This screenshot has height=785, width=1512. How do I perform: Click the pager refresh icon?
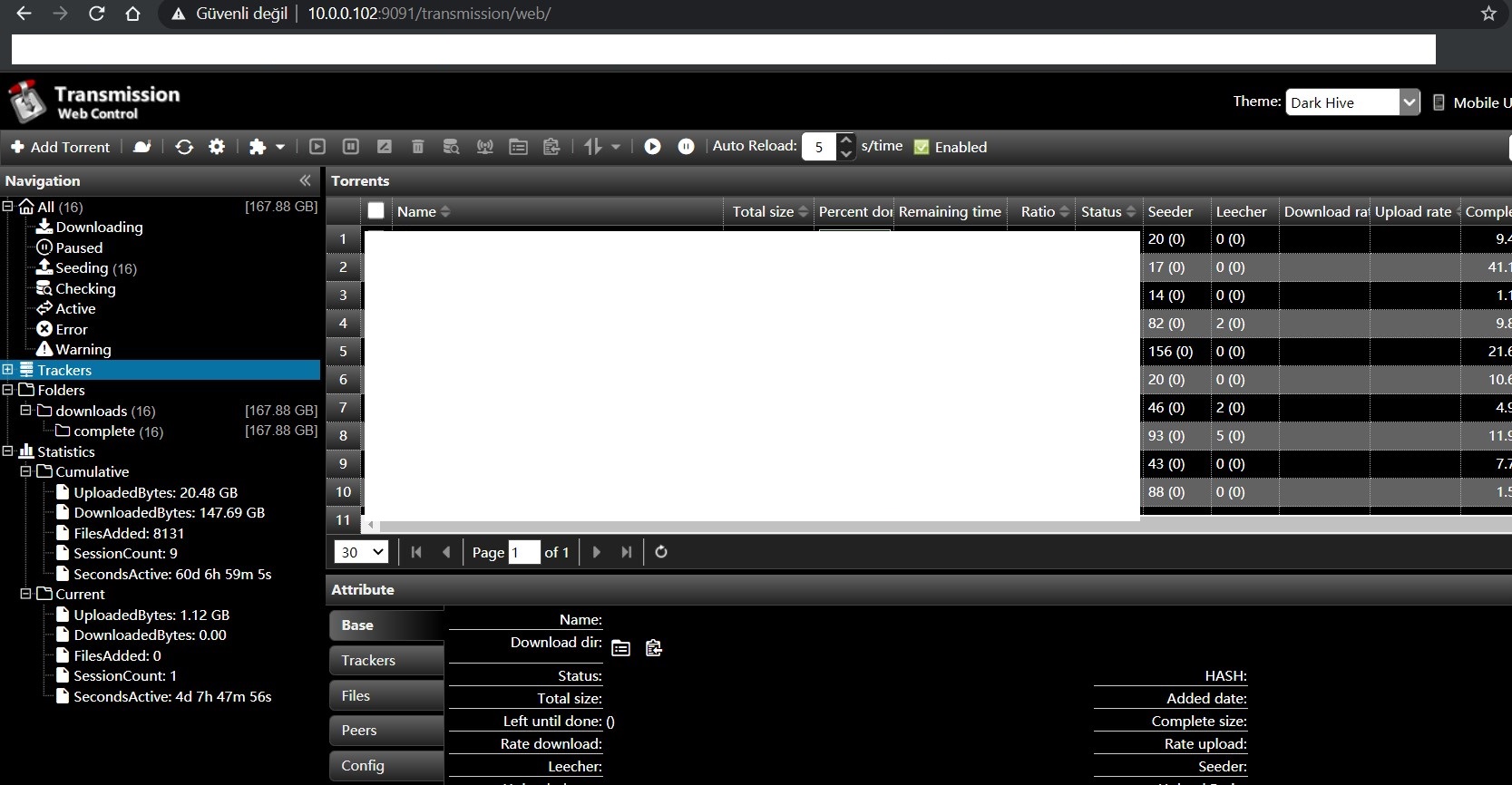[x=661, y=552]
